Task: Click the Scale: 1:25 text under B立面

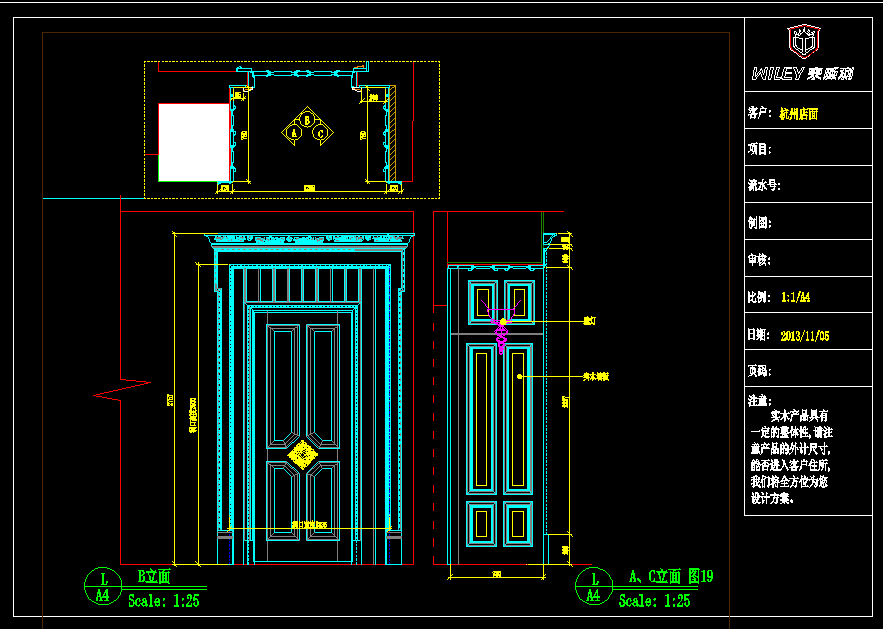Action: pyautogui.click(x=164, y=601)
